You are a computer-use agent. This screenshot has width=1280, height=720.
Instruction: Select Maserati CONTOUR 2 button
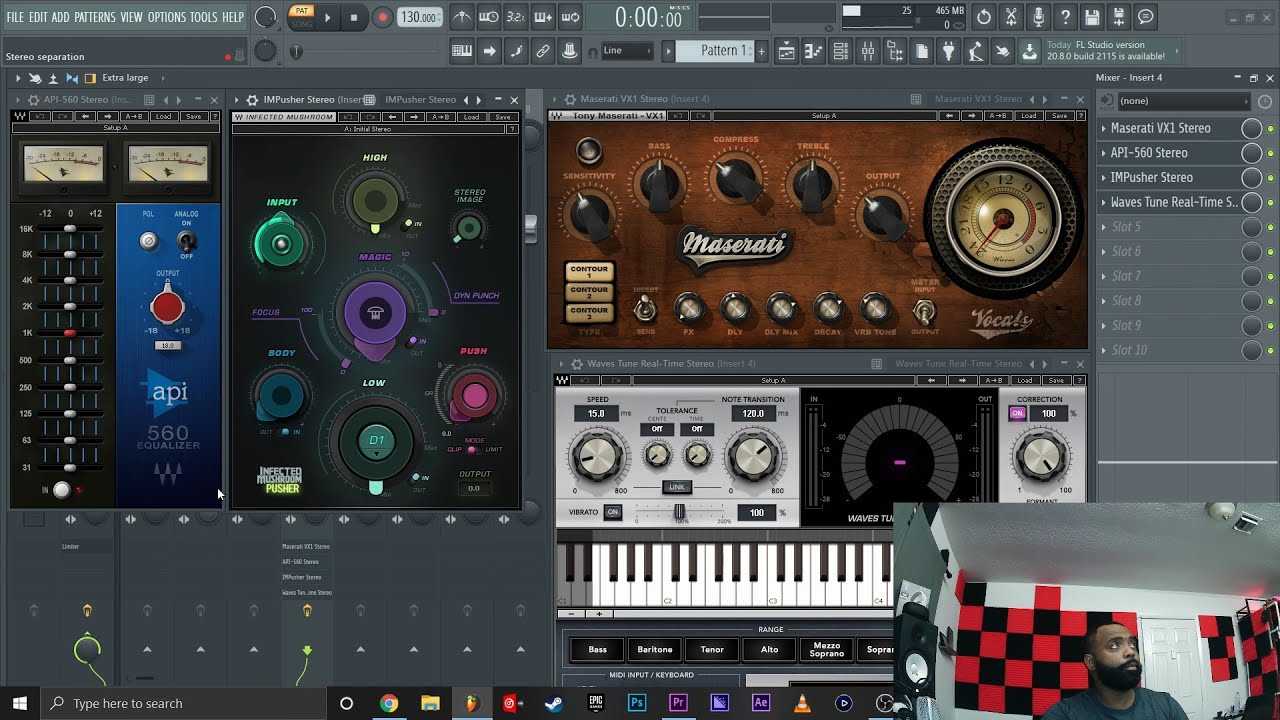point(589,291)
